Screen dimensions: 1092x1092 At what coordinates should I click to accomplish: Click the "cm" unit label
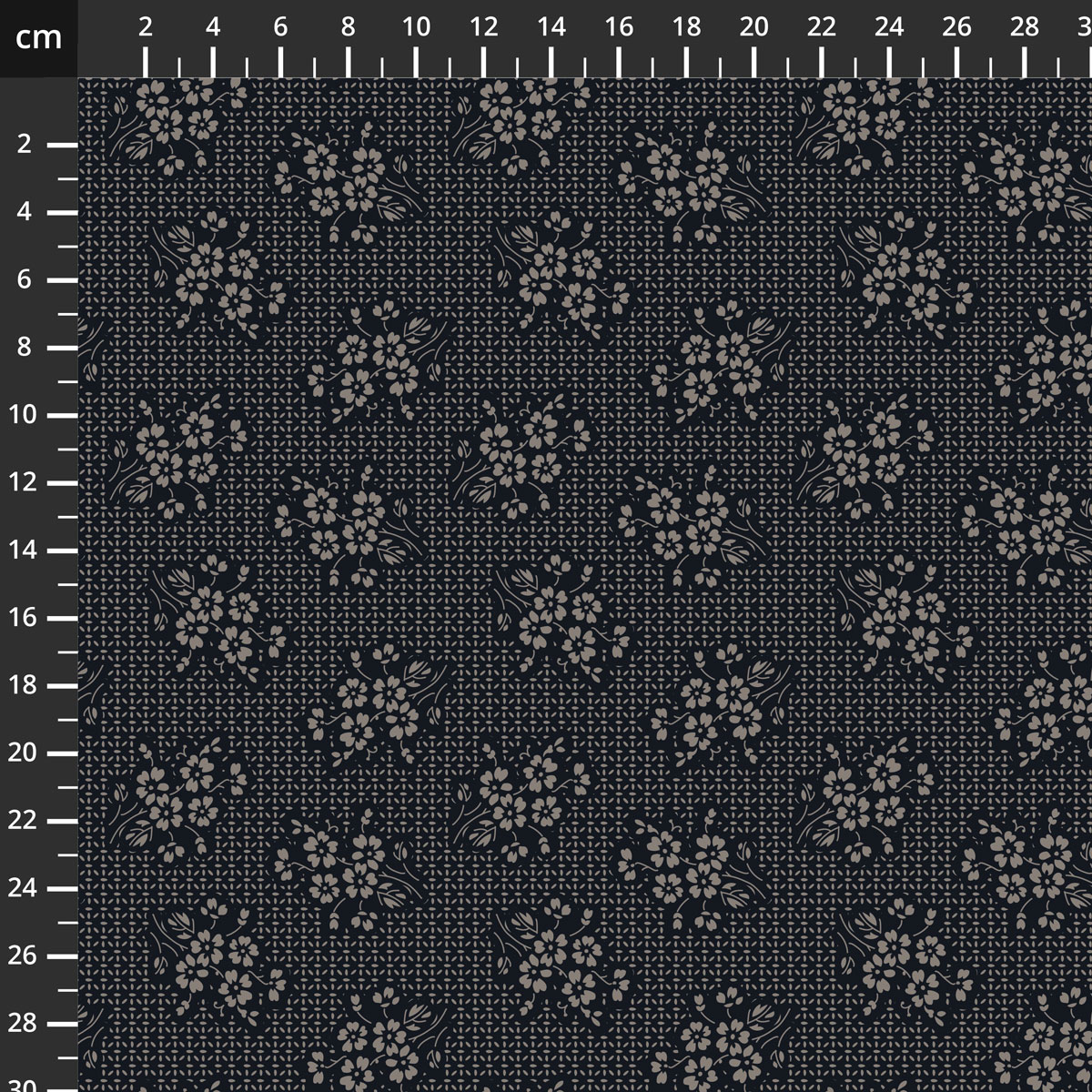pos(38,37)
